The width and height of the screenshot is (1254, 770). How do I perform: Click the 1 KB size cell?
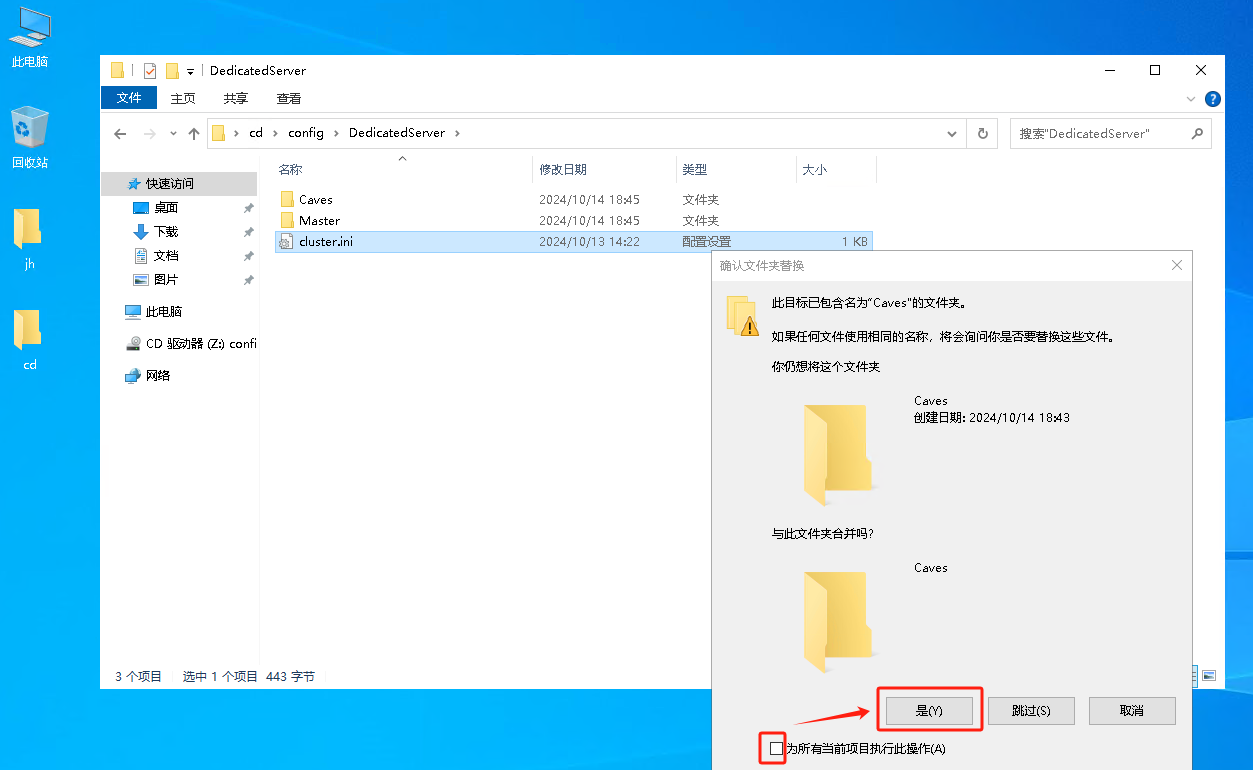pyautogui.click(x=855, y=242)
